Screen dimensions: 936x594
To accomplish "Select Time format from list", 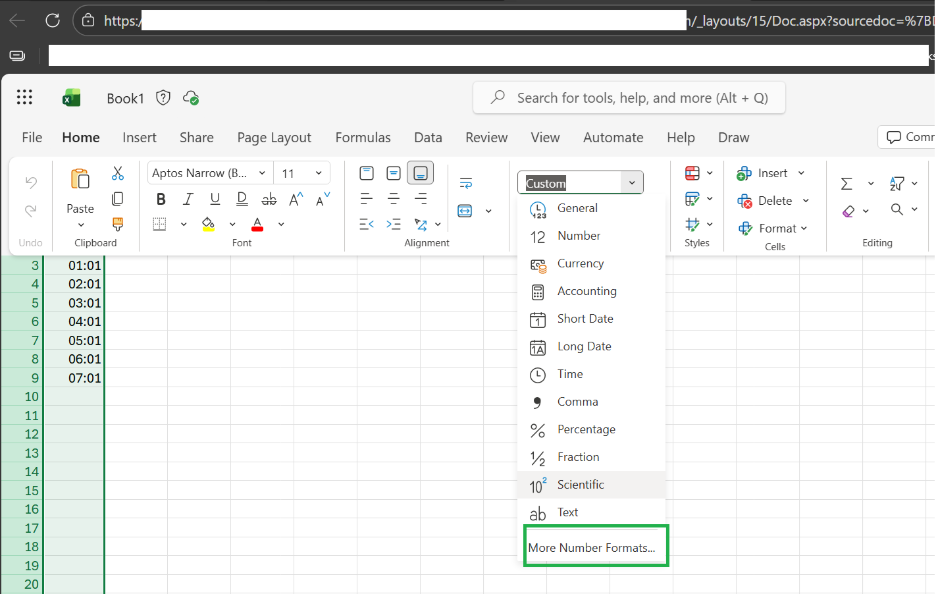I will (591, 374).
